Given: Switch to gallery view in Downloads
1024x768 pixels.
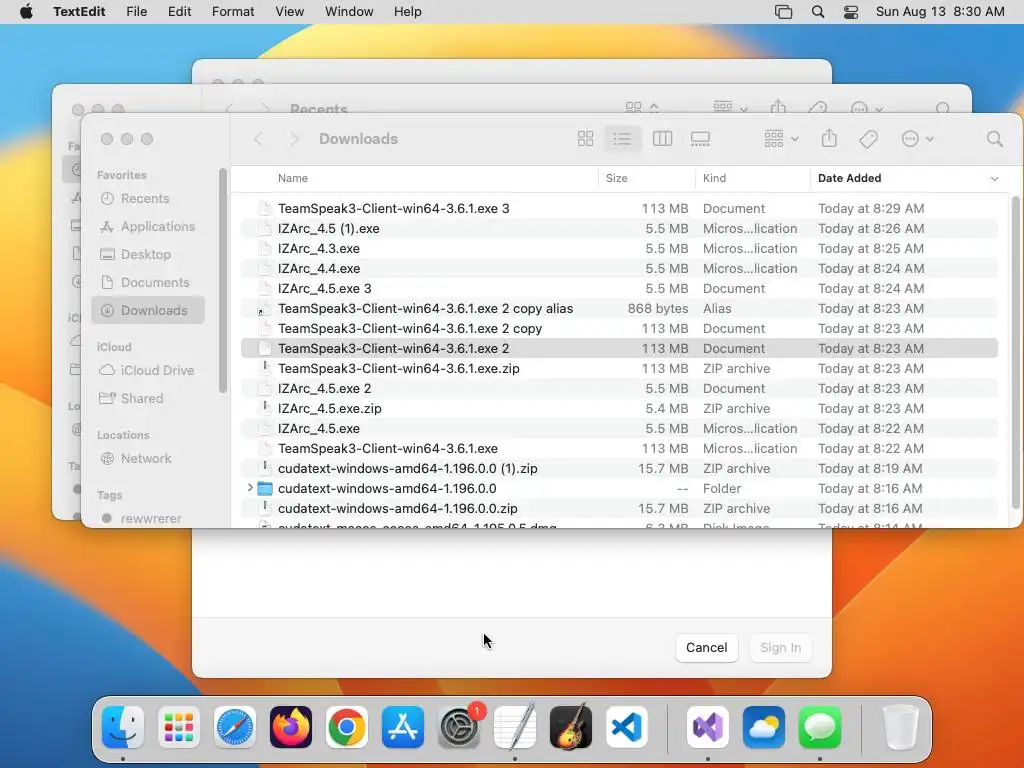Looking at the screenshot, I should pos(700,138).
